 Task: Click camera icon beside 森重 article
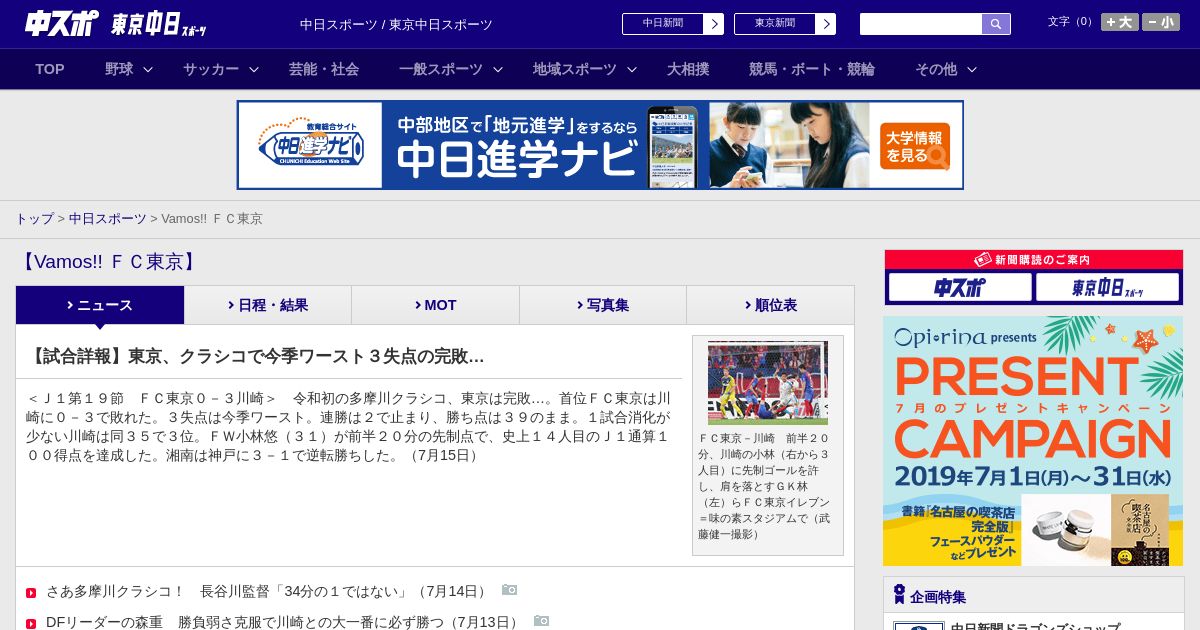pyautogui.click(x=542, y=621)
